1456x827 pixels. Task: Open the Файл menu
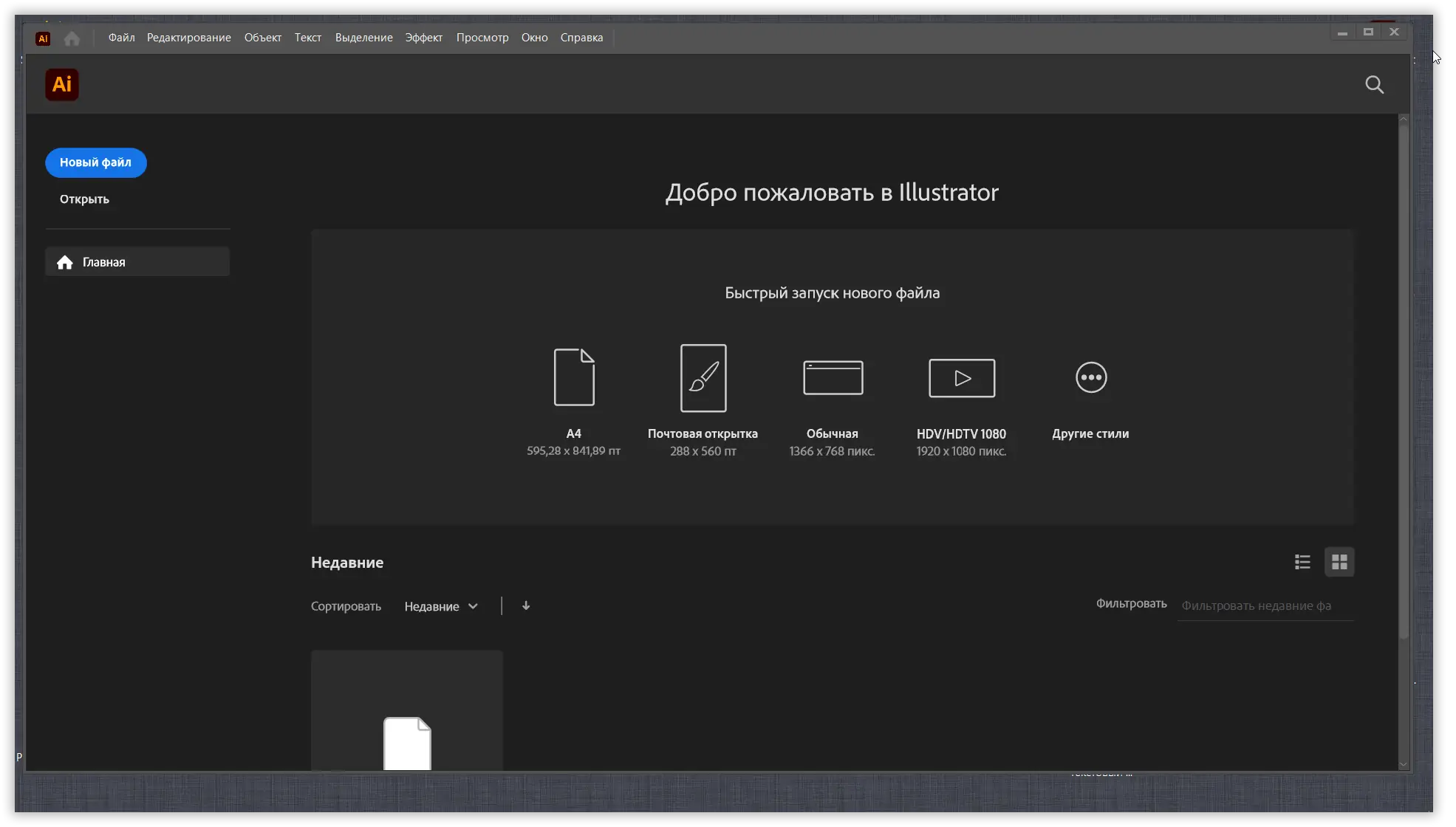coord(121,37)
